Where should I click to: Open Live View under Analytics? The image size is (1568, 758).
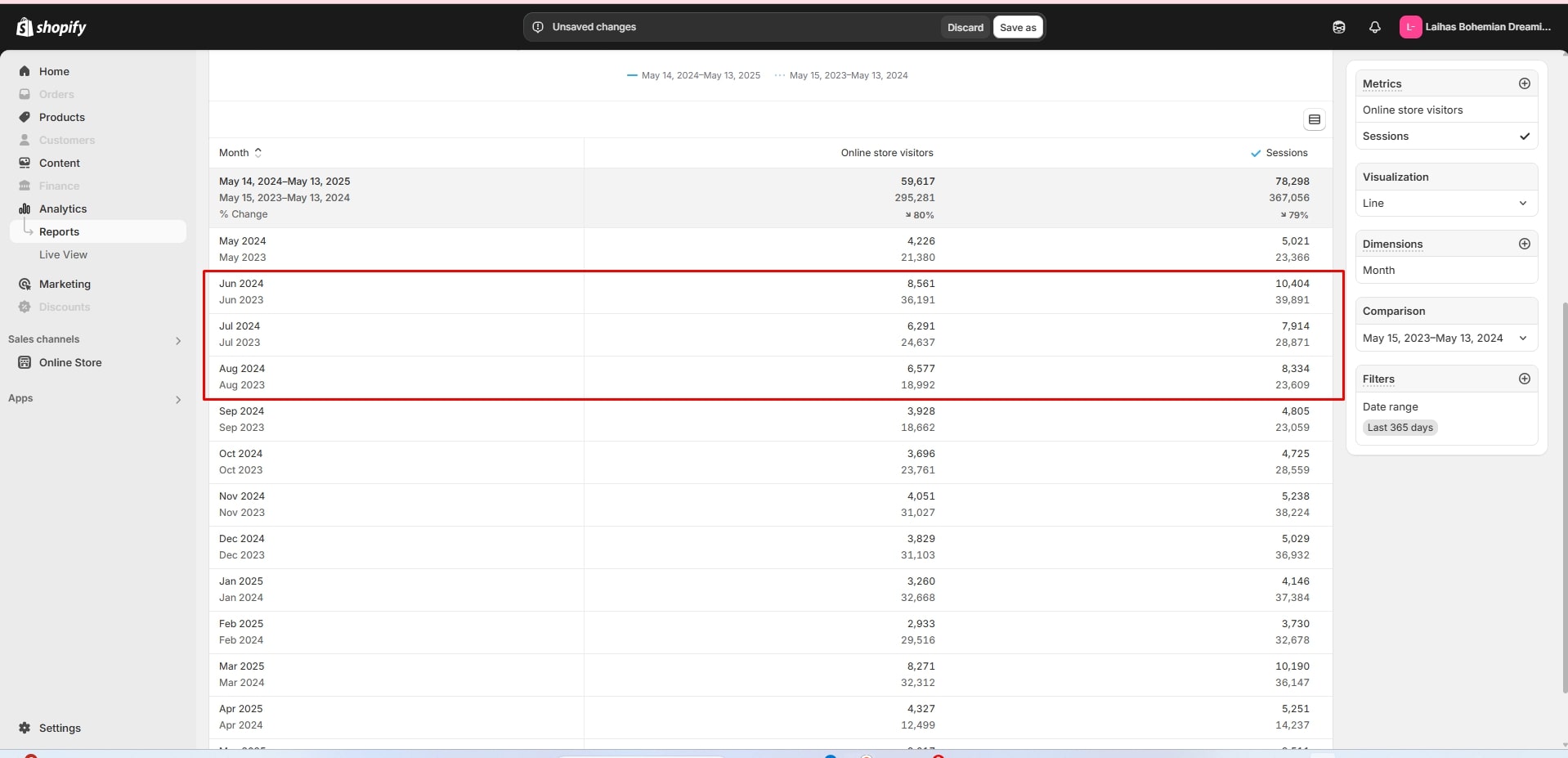(63, 254)
